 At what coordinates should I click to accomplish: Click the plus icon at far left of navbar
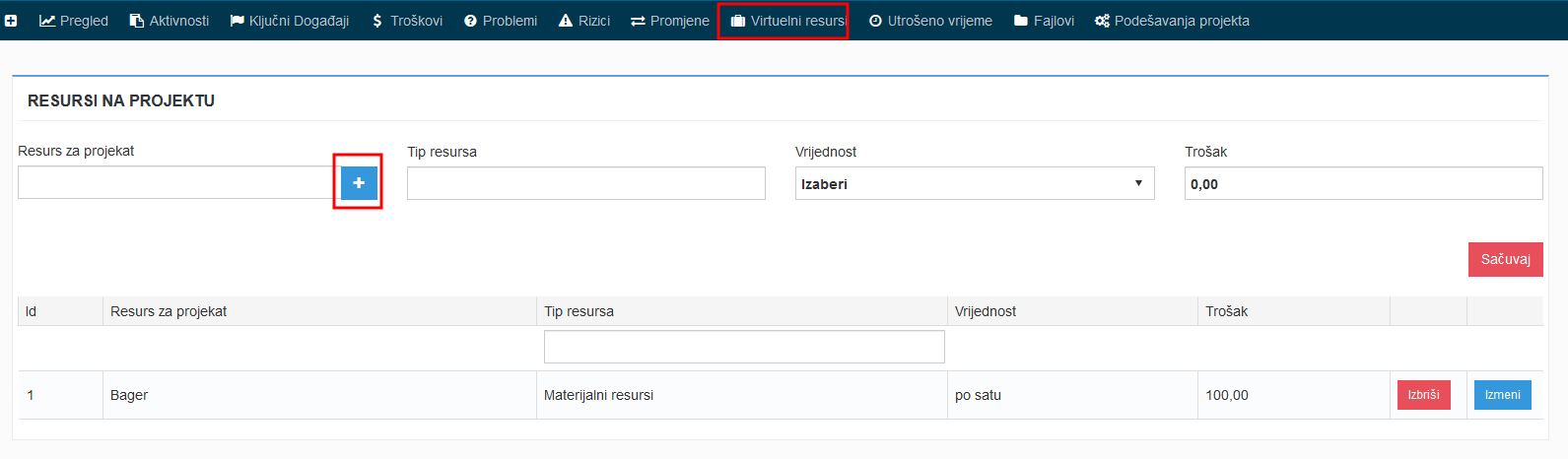pos(11,21)
